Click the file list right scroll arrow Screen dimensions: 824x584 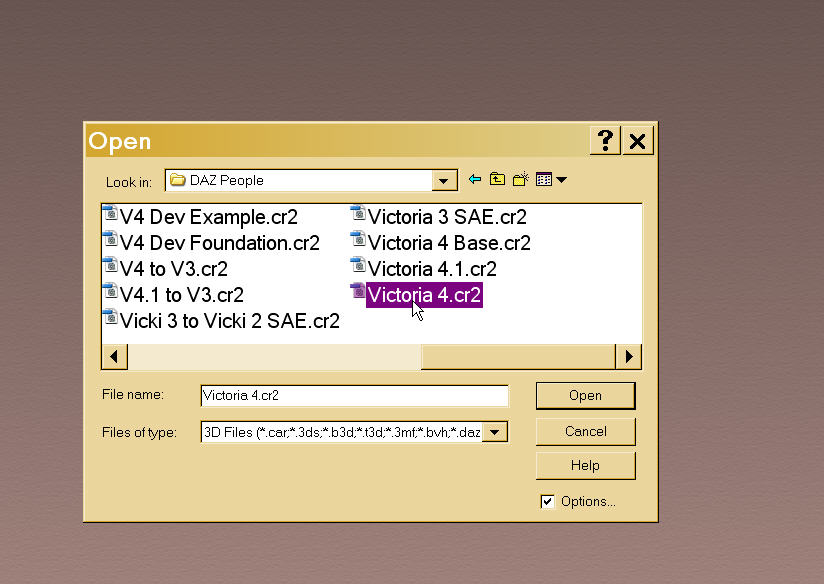click(629, 357)
